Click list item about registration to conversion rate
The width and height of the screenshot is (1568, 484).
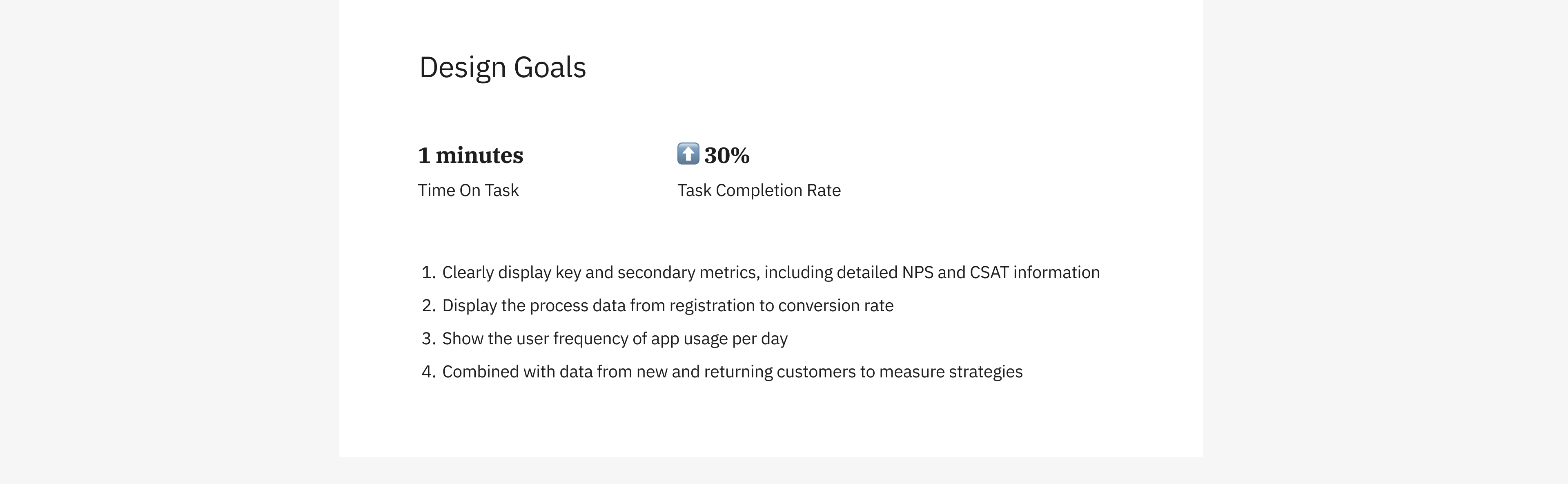668,306
